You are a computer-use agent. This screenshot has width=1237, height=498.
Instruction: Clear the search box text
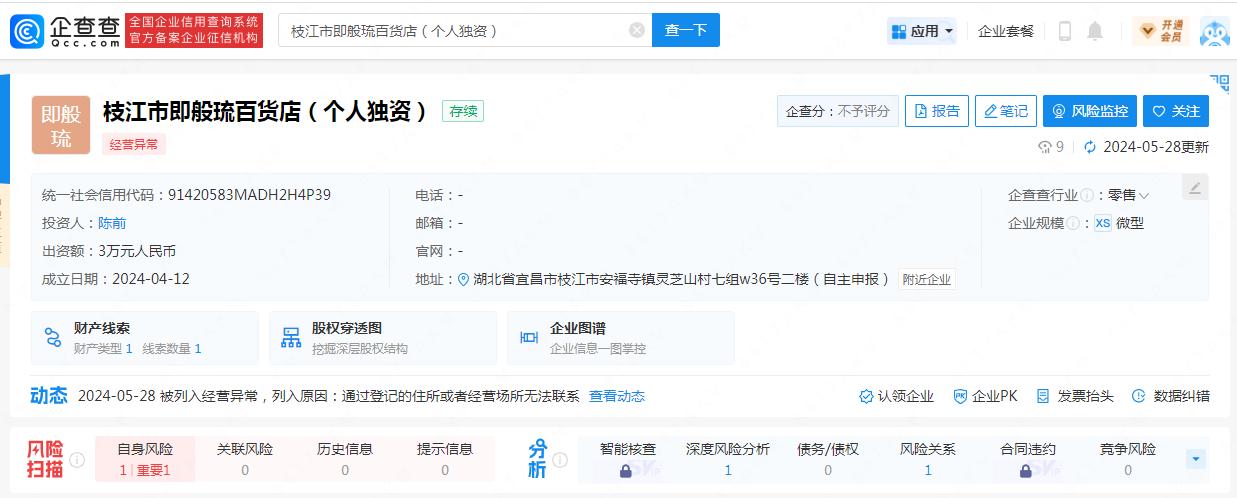click(637, 30)
